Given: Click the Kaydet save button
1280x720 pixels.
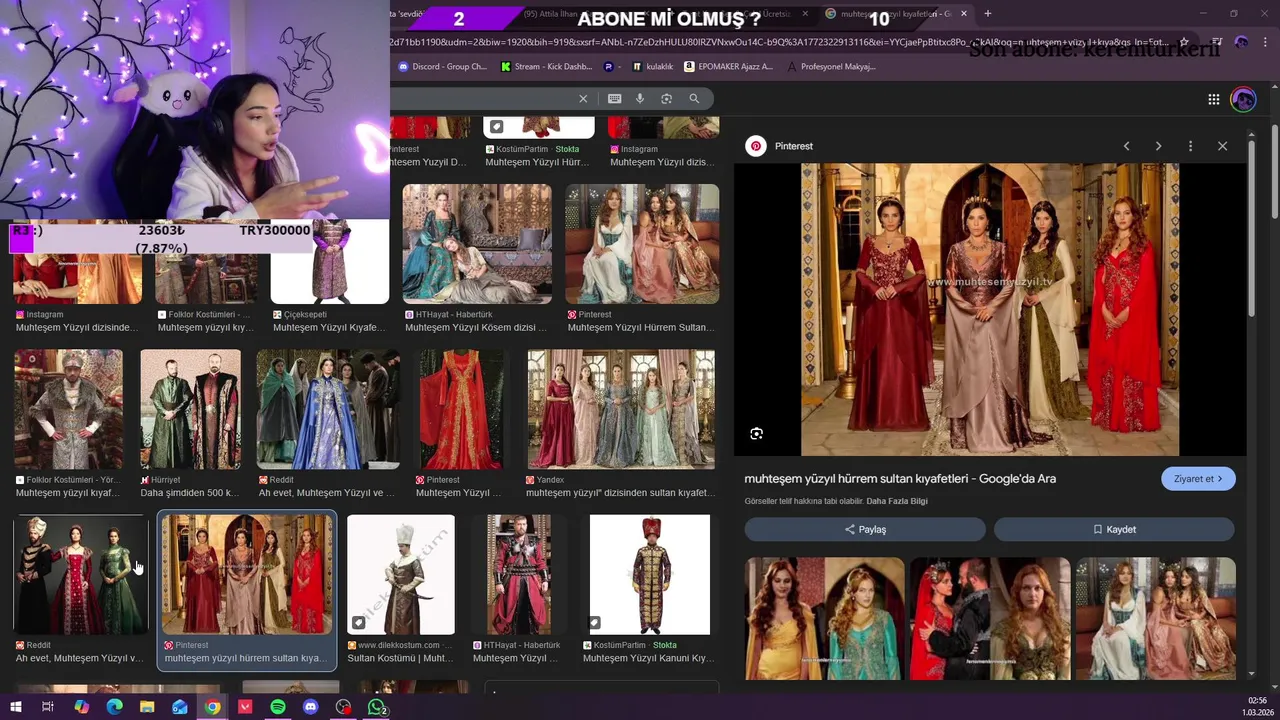Looking at the screenshot, I should pyautogui.click(x=1114, y=529).
